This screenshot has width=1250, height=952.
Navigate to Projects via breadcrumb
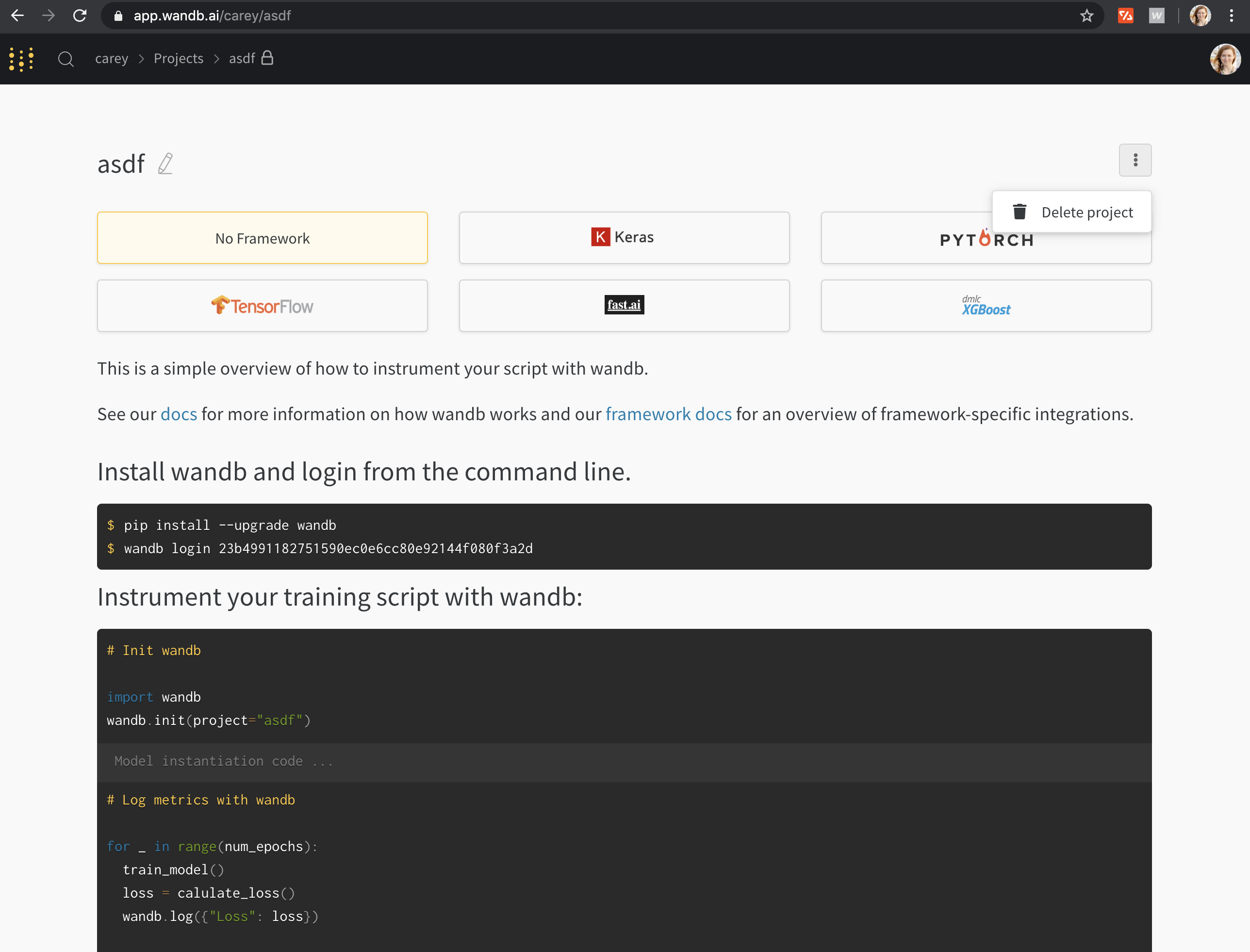click(178, 58)
